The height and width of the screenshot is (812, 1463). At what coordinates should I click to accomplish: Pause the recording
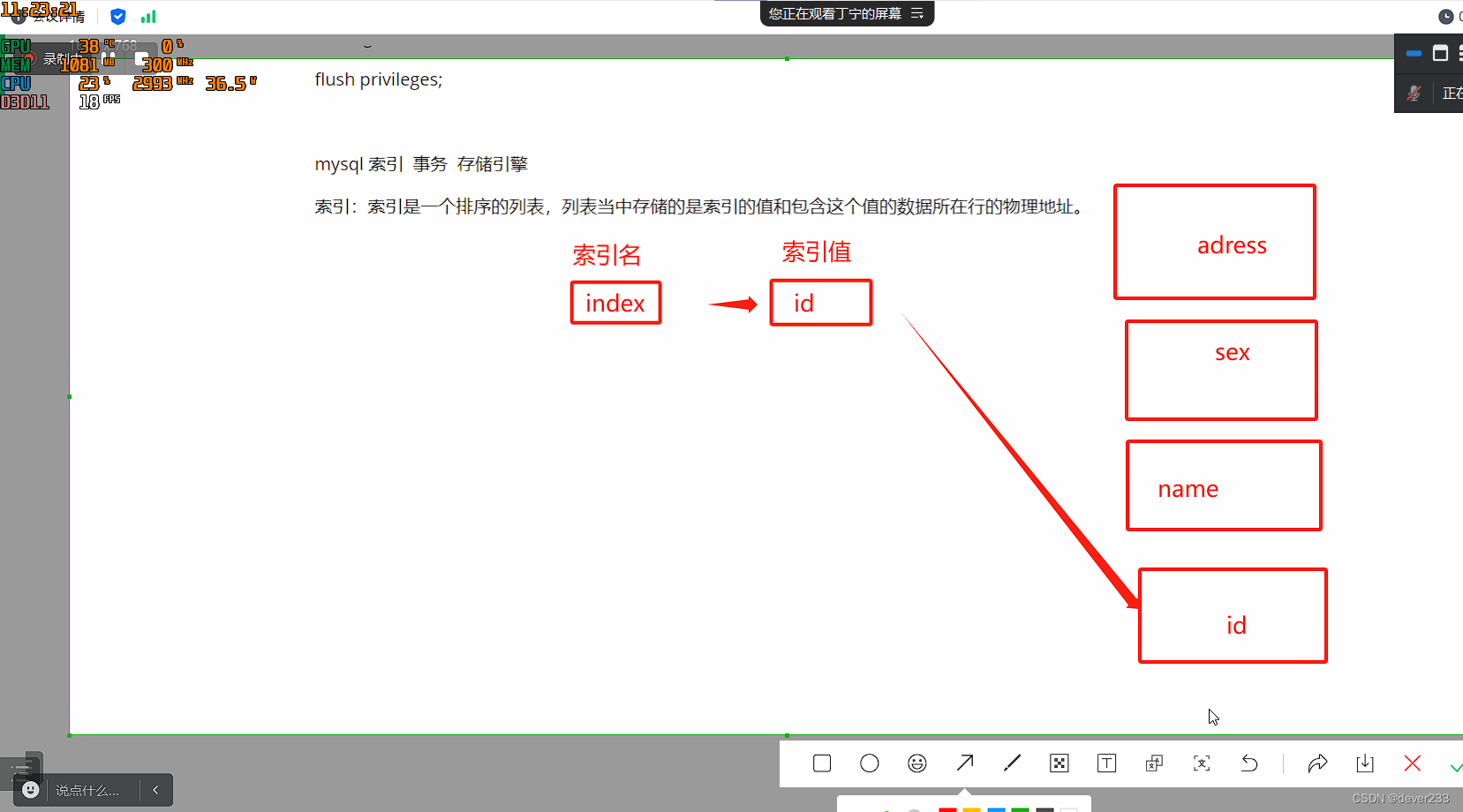[x=109, y=59]
